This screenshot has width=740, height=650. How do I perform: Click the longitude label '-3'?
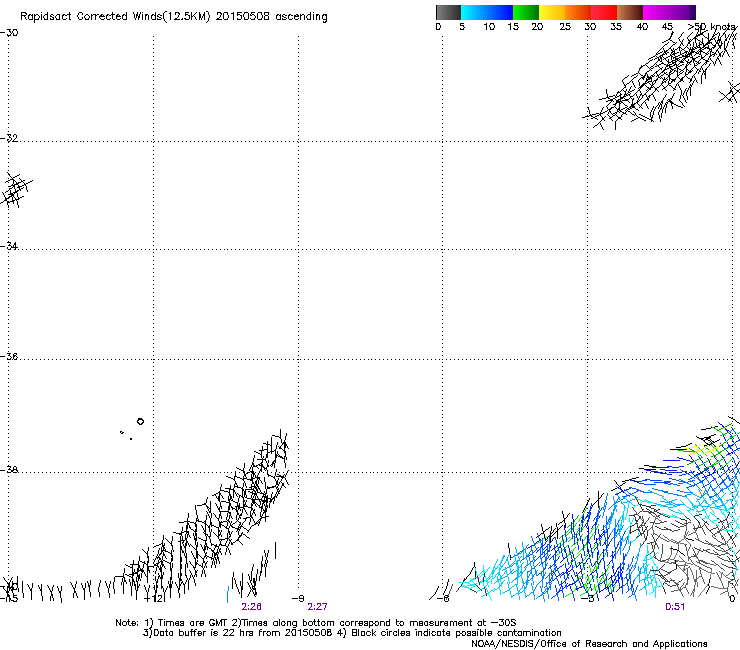588,599
